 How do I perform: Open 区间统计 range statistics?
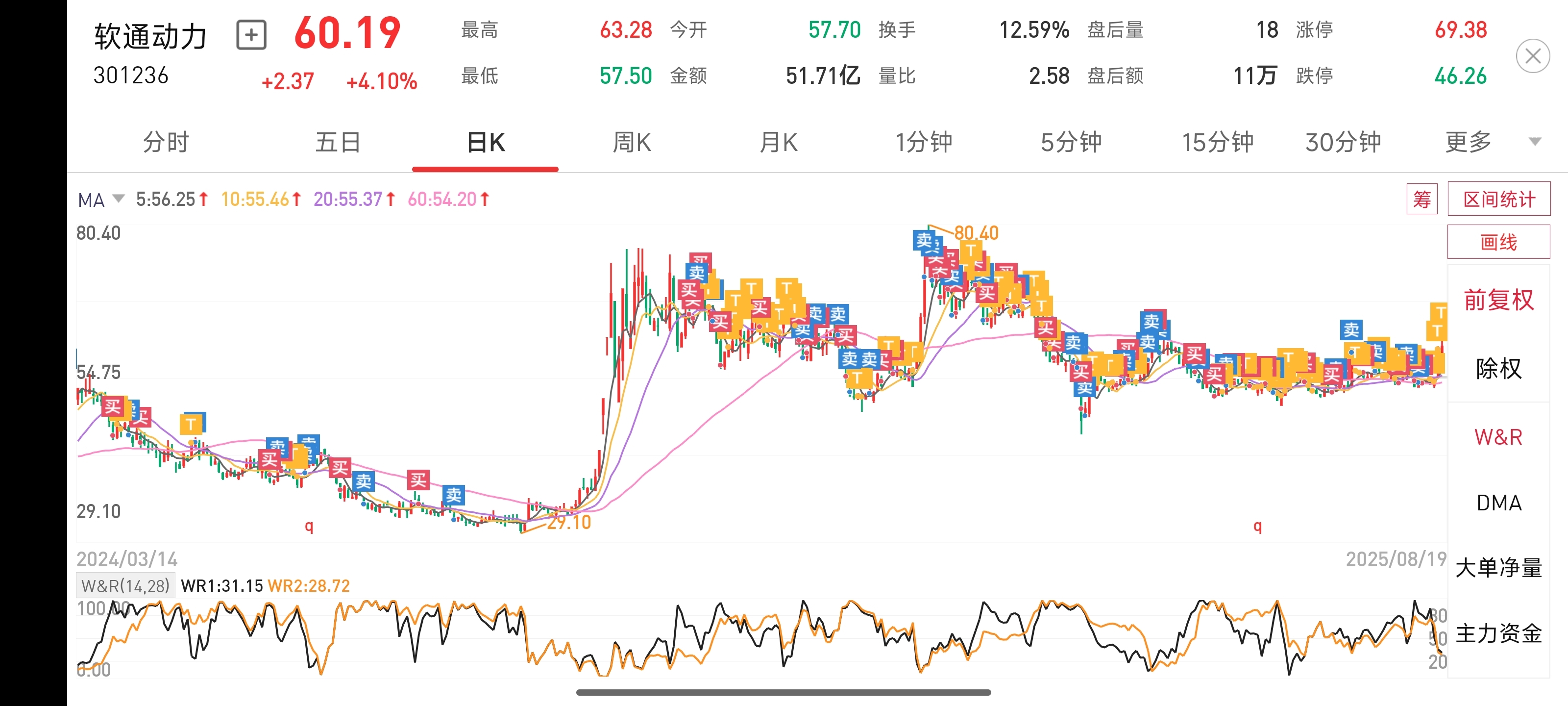click(x=1498, y=199)
